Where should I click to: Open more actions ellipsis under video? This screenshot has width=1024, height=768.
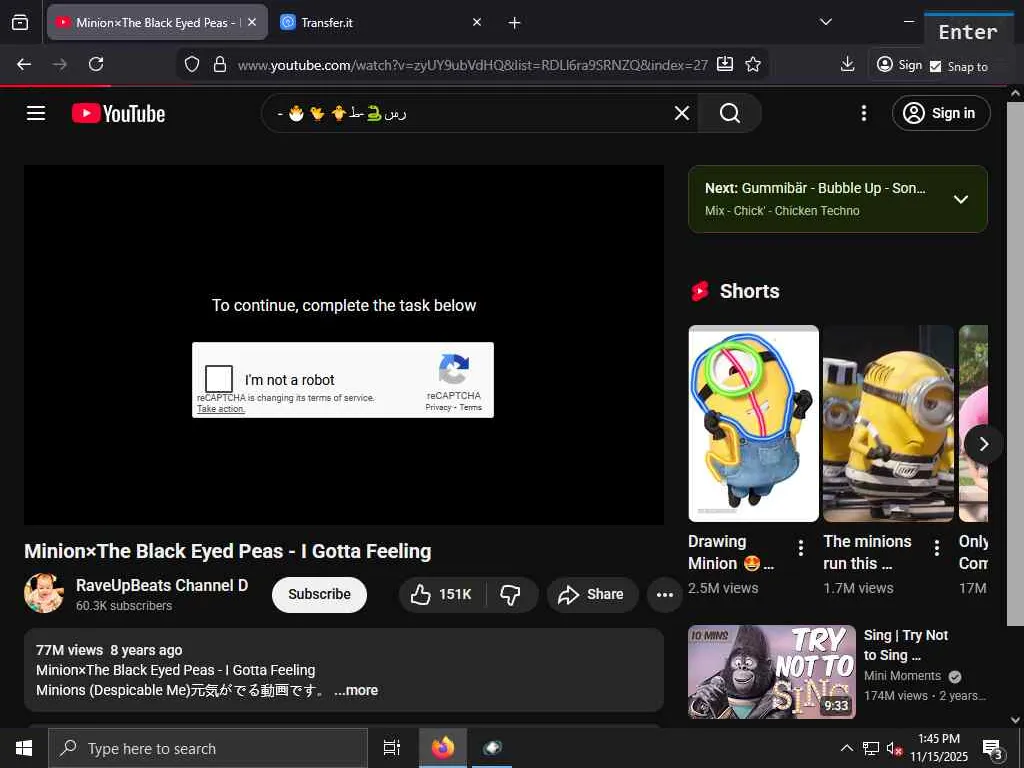coord(665,594)
